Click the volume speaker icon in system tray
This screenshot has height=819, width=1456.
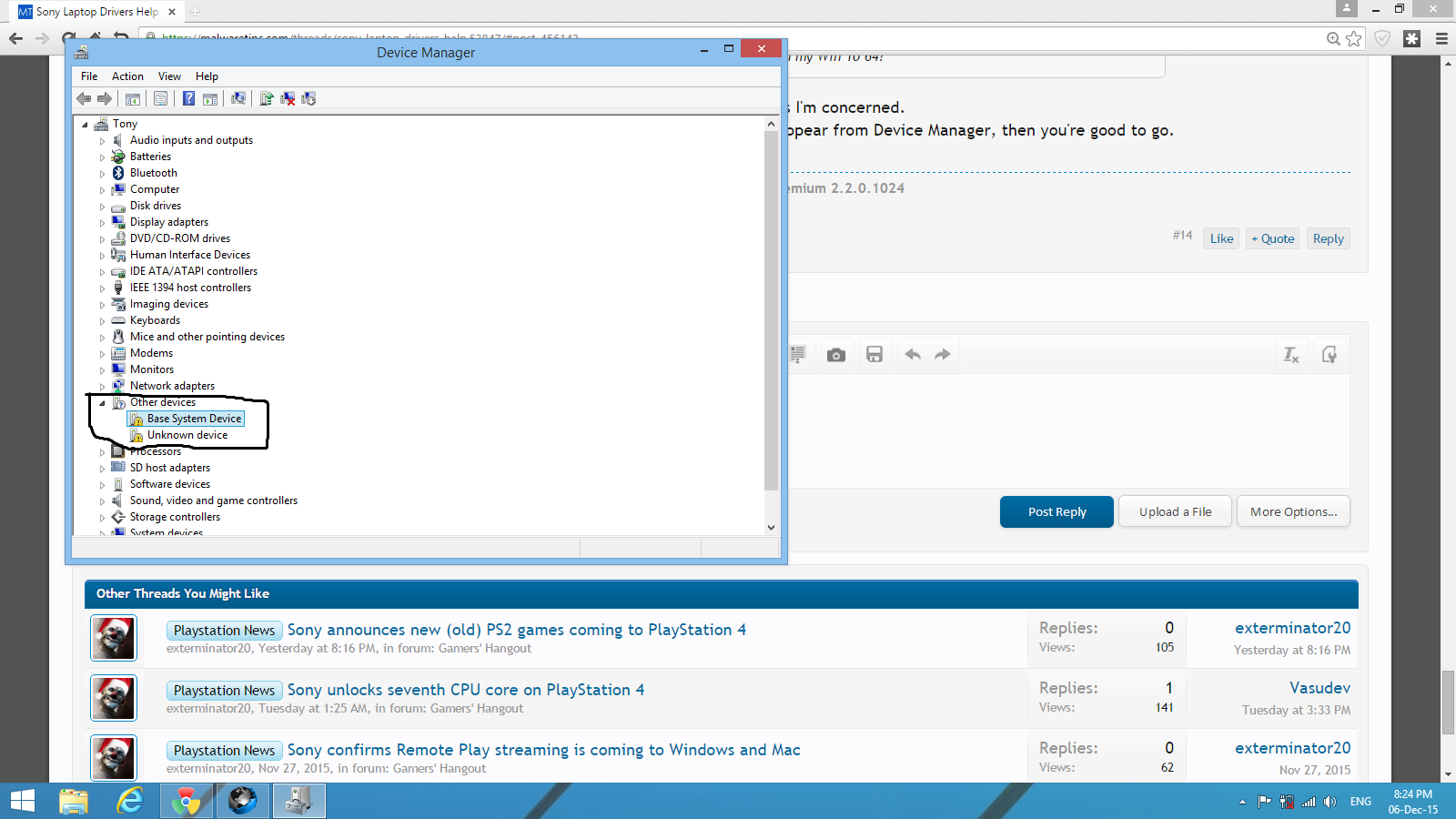tap(1330, 802)
